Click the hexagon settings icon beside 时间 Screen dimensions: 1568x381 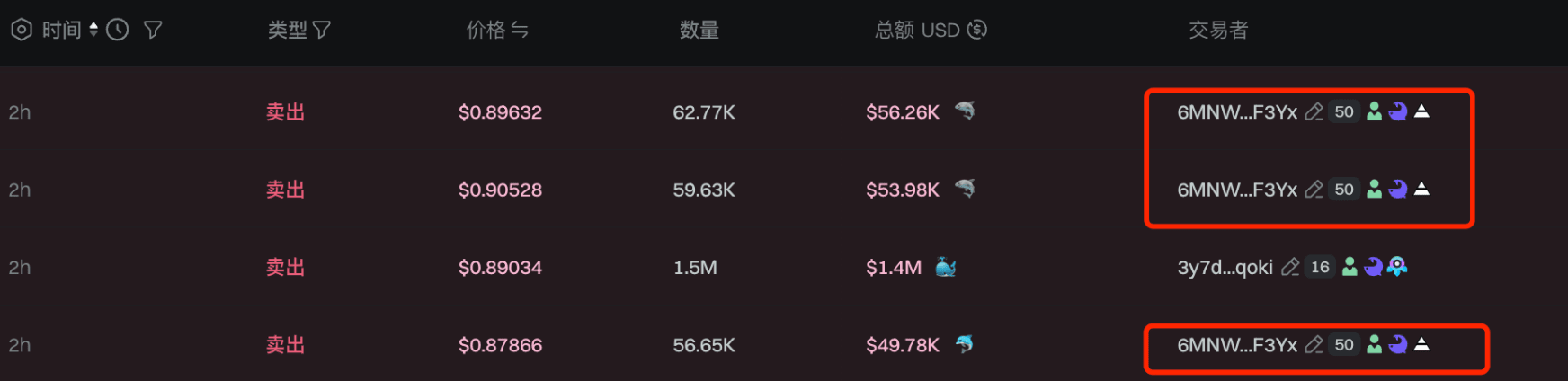click(x=22, y=30)
